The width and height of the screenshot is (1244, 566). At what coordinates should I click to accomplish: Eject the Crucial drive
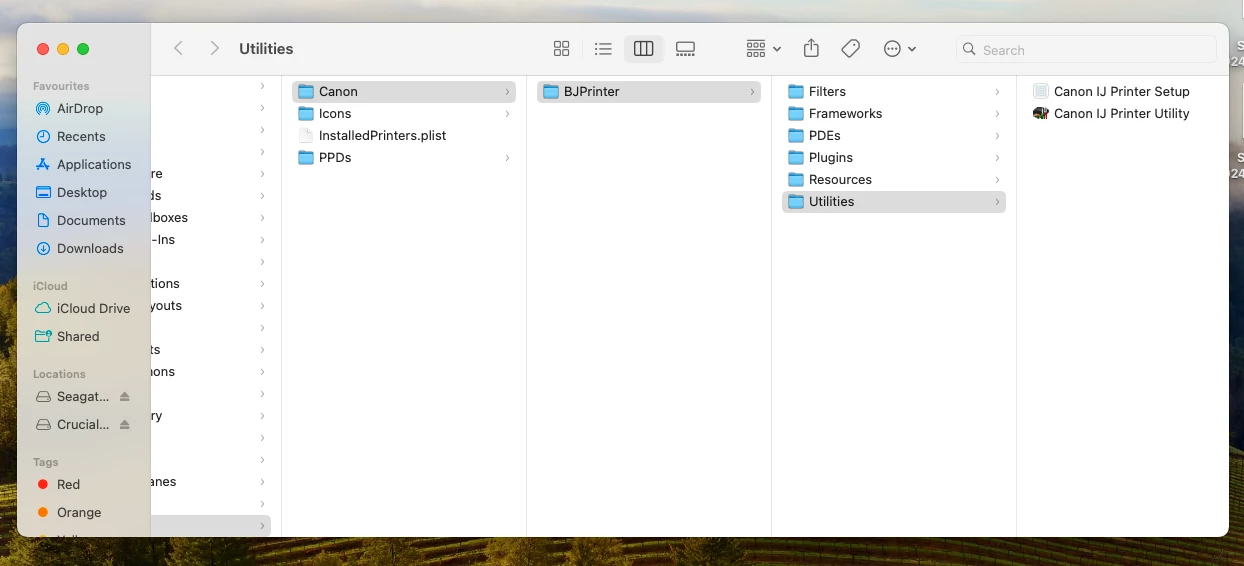point(125,425)
